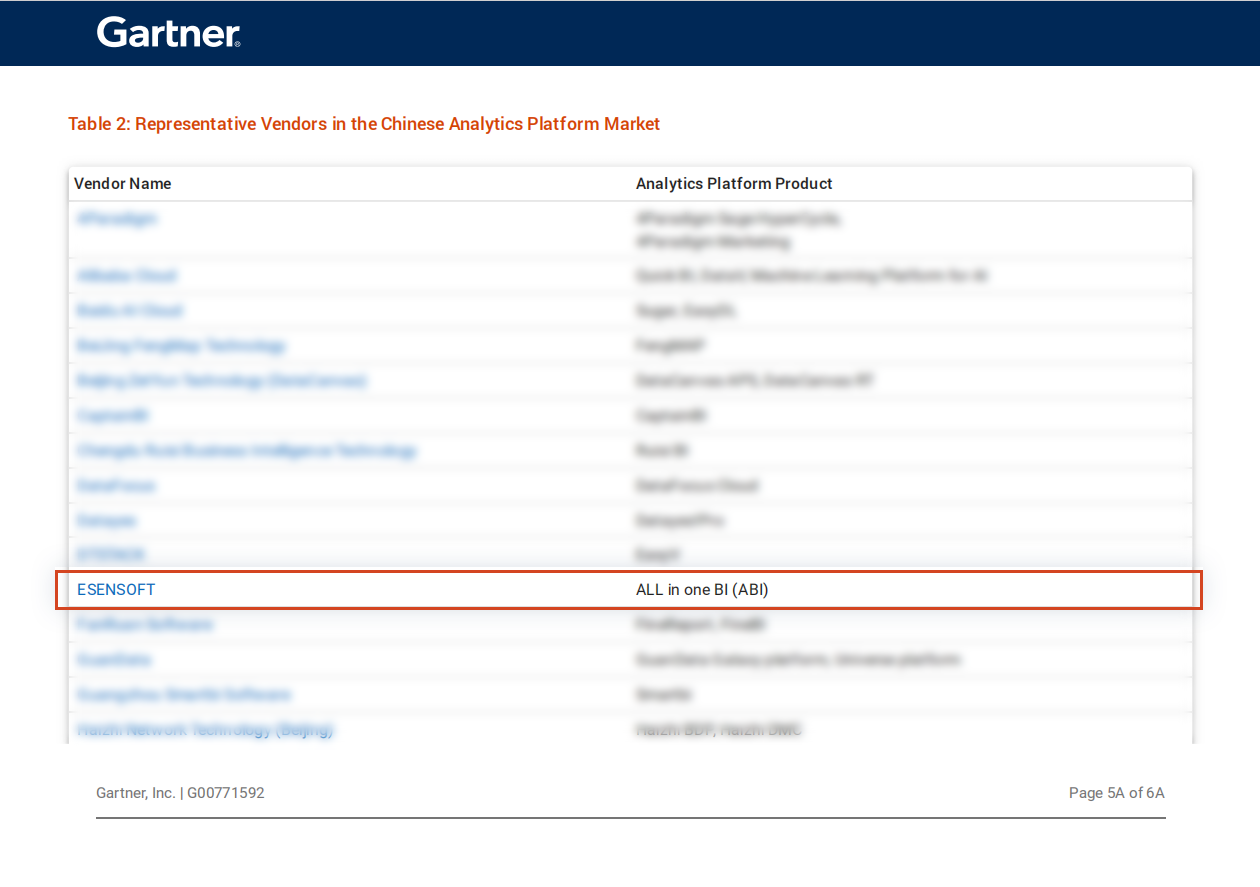The width and height of the screenshot is (1260, 887).
Task: Open the ESENSOFT vendor link
Action: pos(116,590)
